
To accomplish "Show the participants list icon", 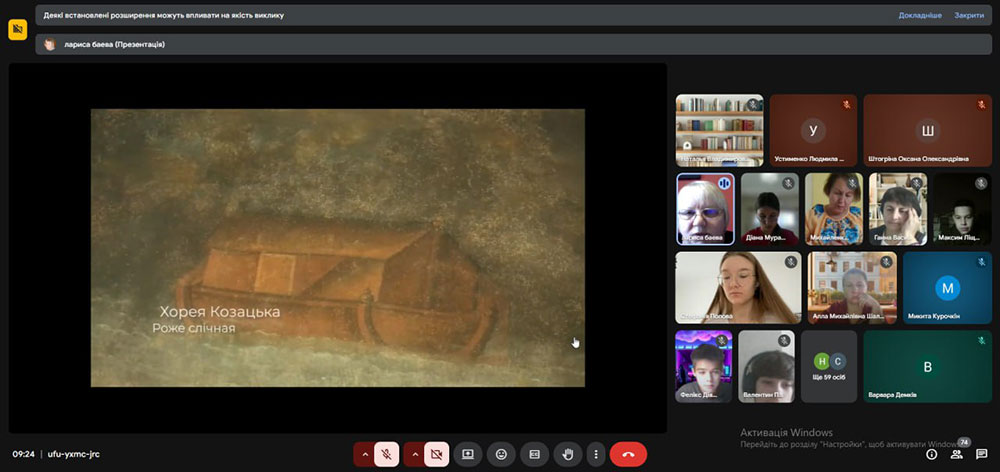I will 956,454.
